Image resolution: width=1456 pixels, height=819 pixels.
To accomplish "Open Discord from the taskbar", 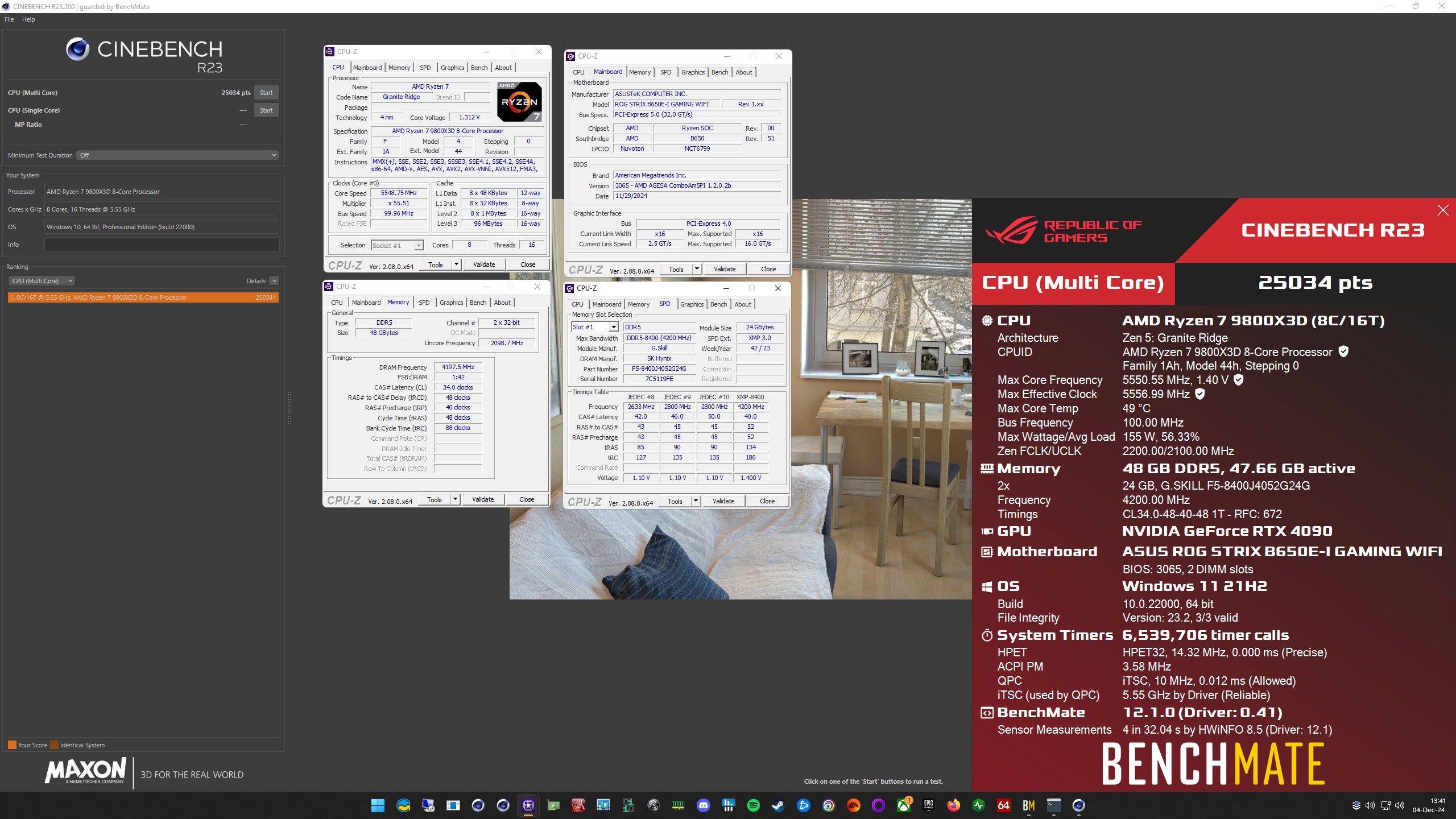I will (x=703, y=805).
